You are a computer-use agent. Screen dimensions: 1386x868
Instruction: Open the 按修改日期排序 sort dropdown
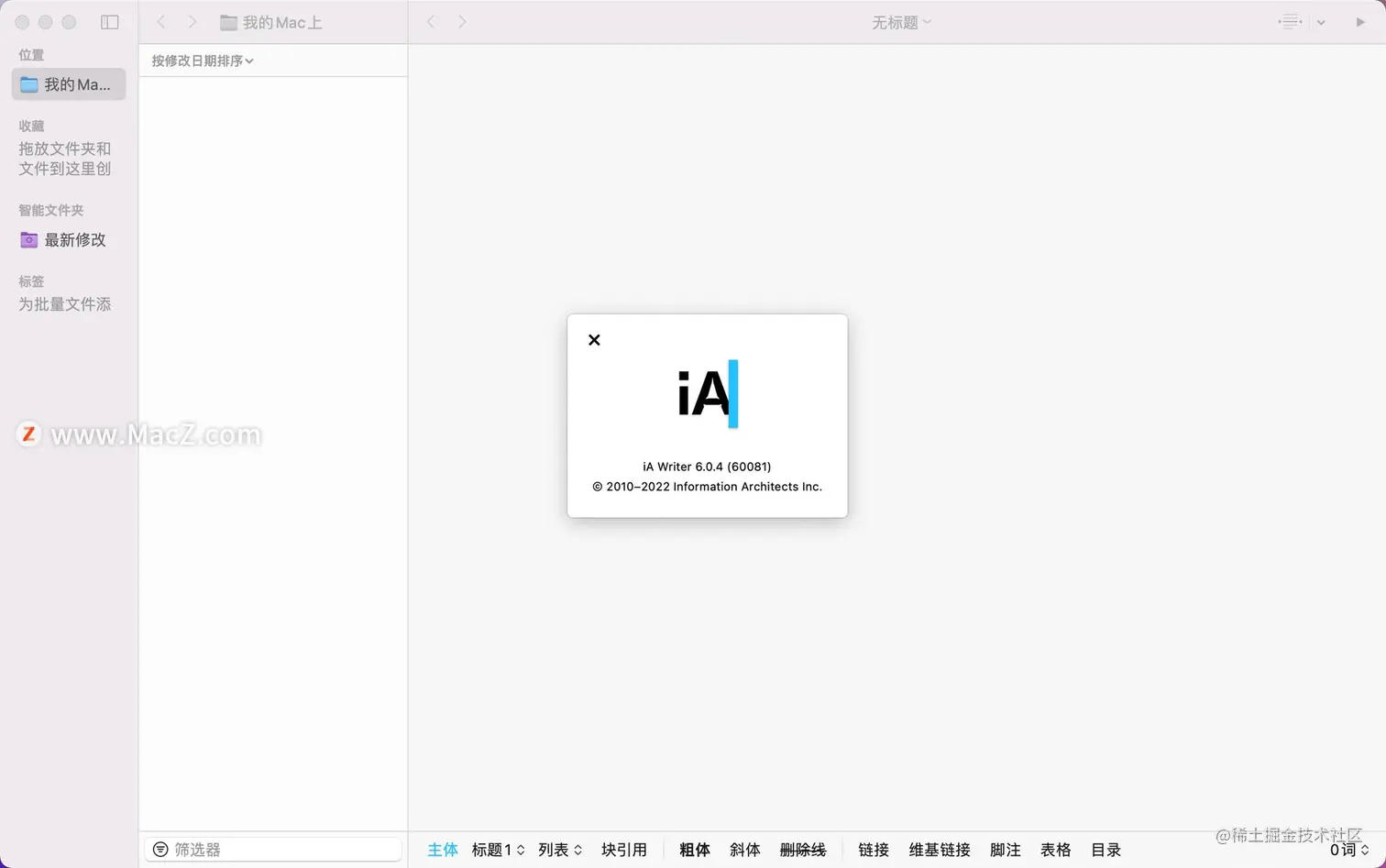click(203, 60)
